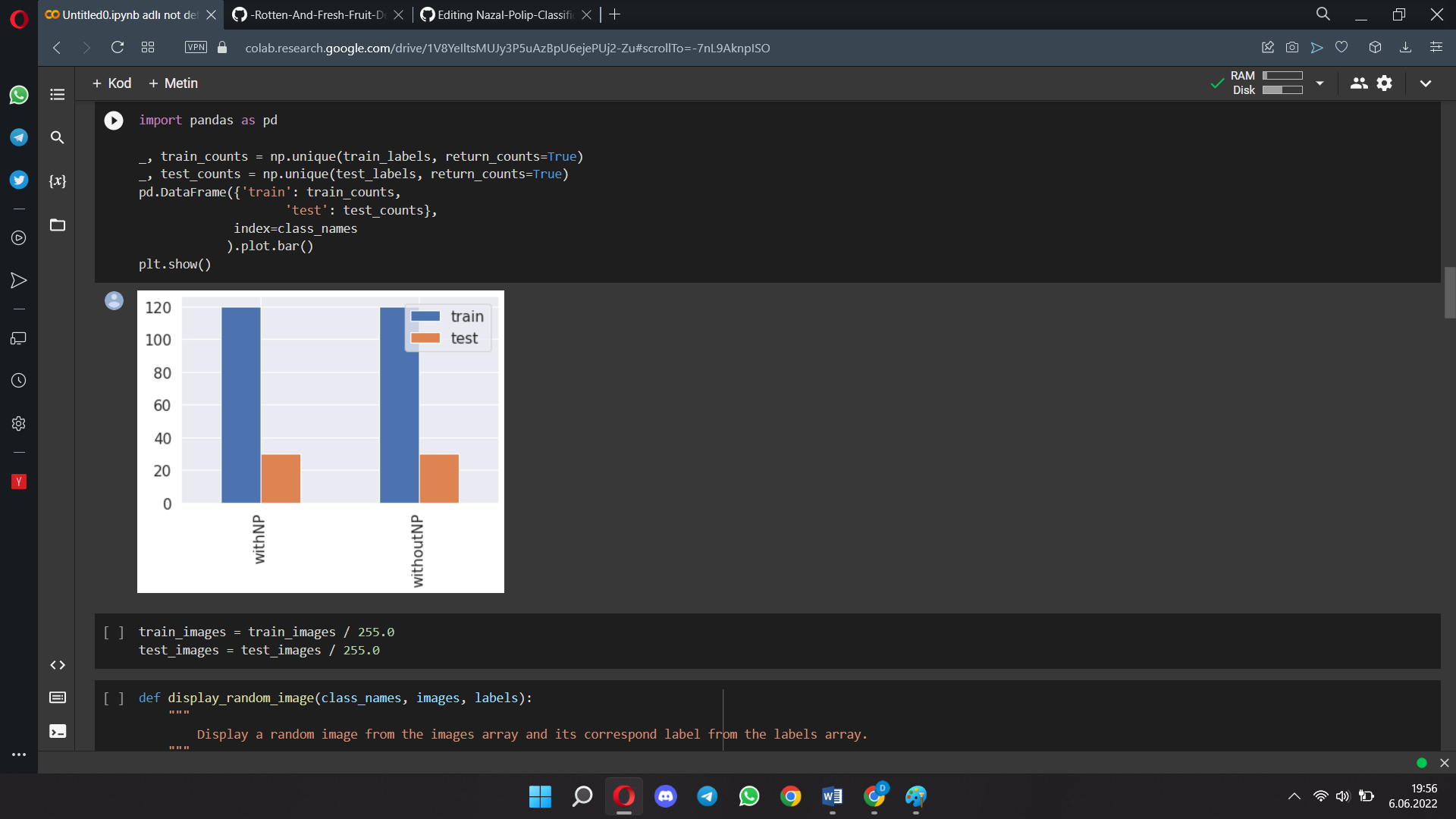Add a new code cell with Kod
The image size is (1456, 819).
click(x=111, y=83)
